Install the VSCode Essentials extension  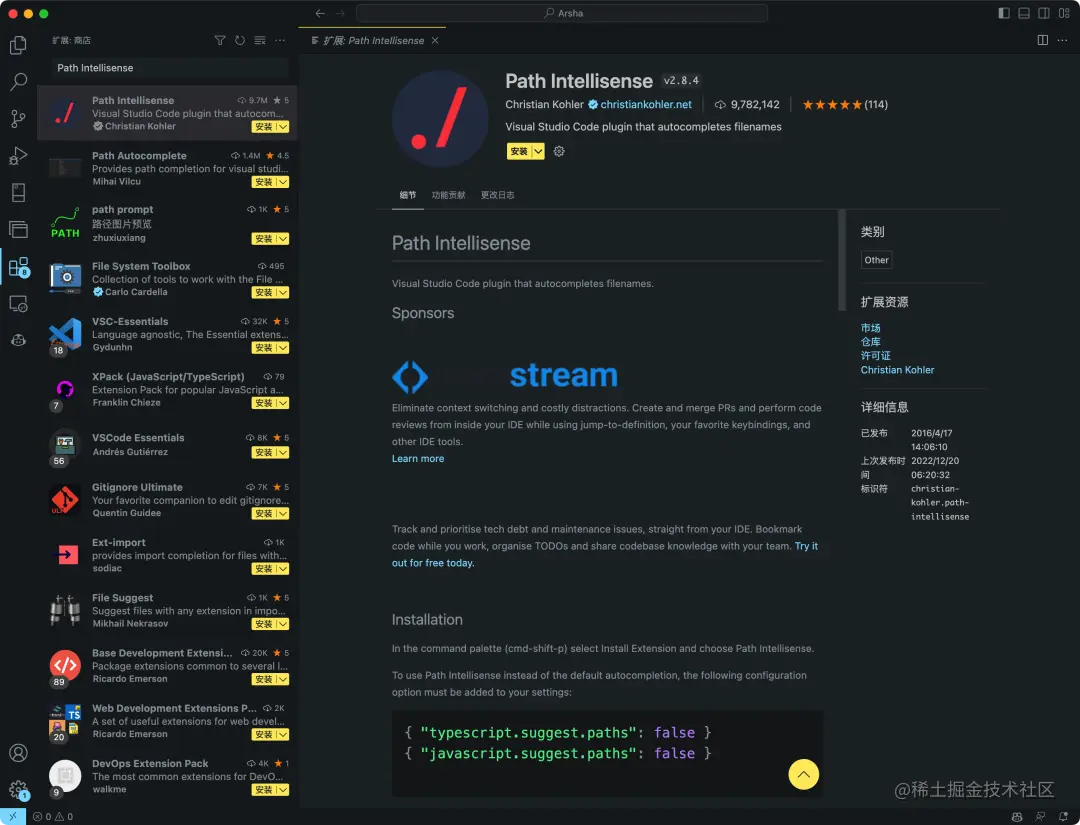264,452
